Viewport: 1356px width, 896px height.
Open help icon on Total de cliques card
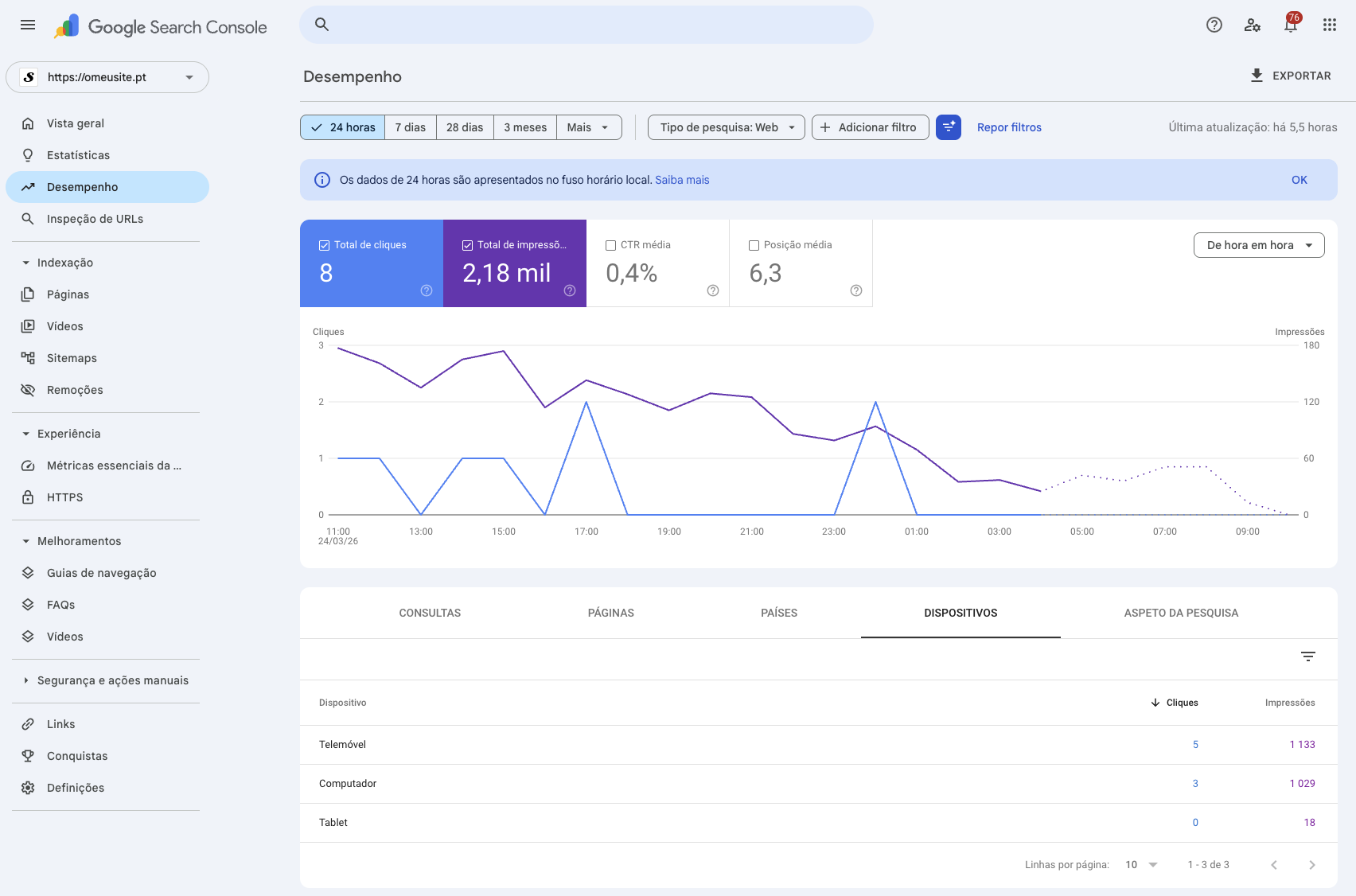click(x=427, y=290)
